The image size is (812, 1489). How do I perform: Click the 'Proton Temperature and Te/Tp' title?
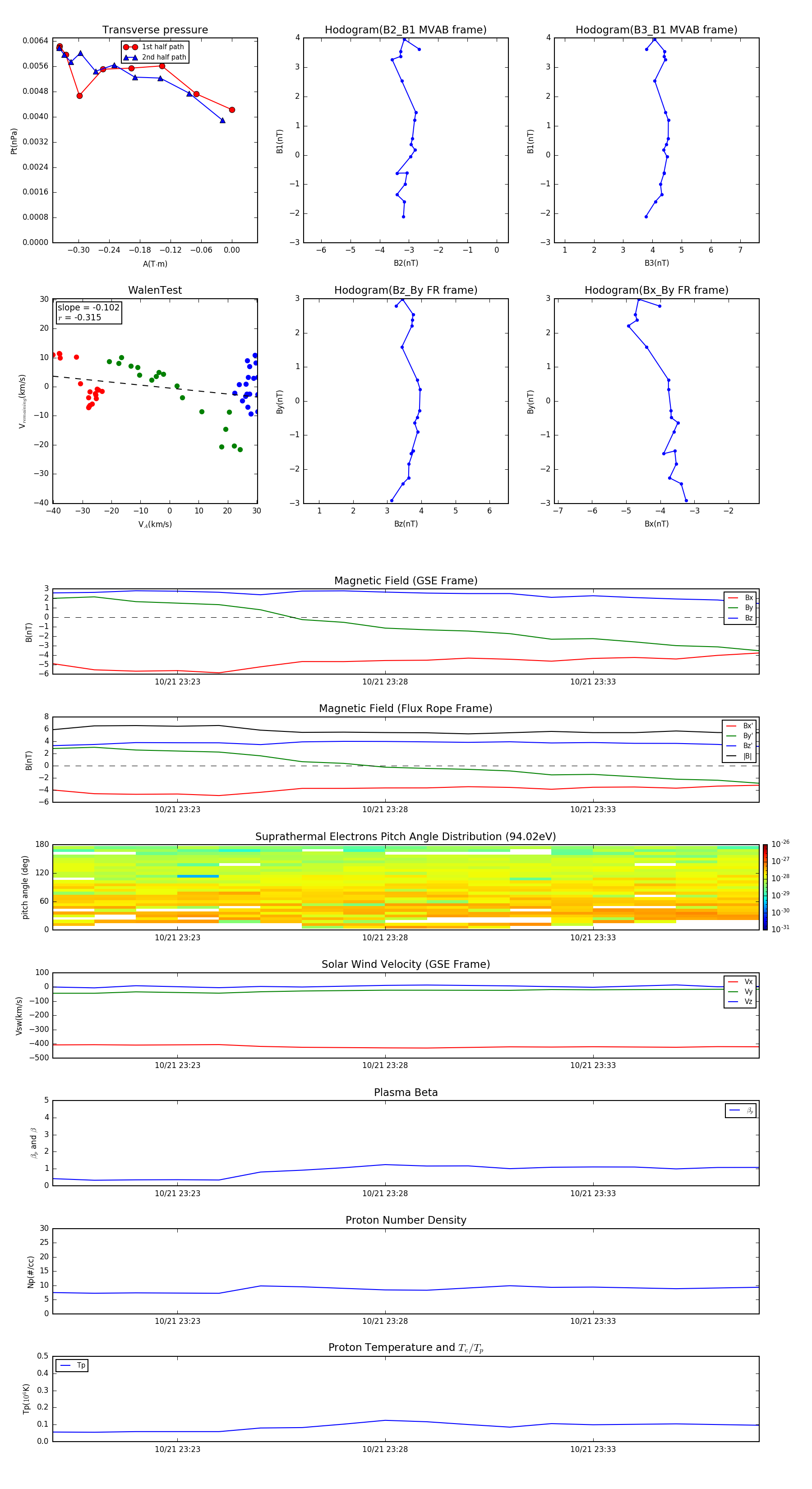[x=406, y=1347]
